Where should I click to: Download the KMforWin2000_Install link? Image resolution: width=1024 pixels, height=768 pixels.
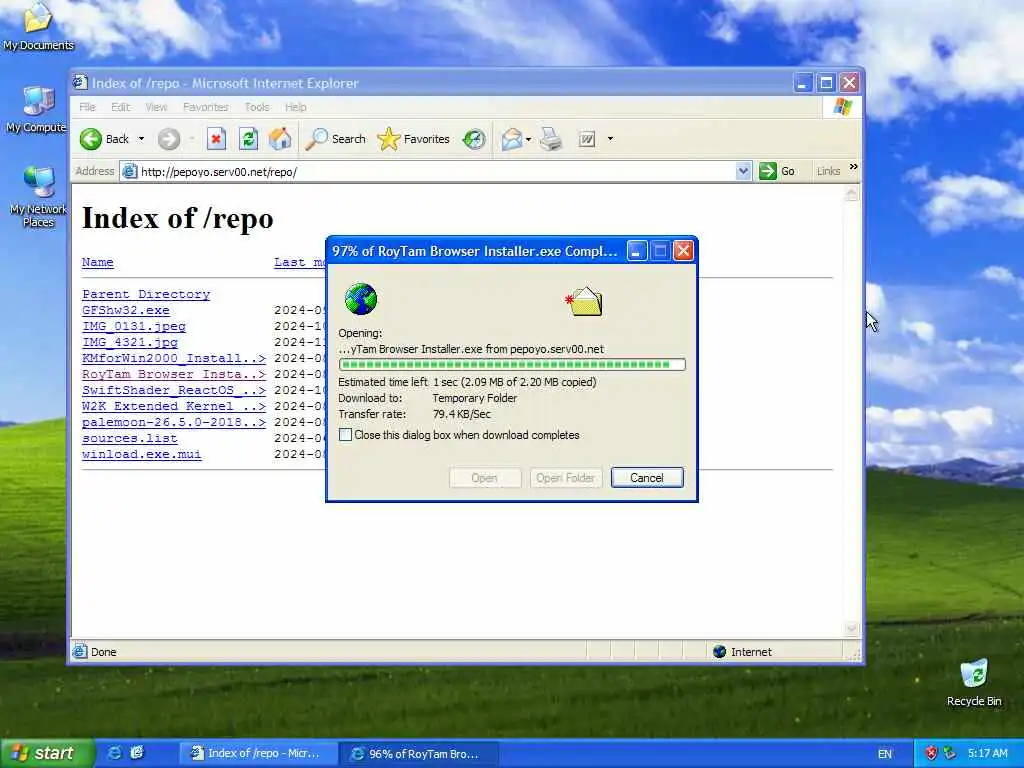pyautogui.click(x=174, y=359)
